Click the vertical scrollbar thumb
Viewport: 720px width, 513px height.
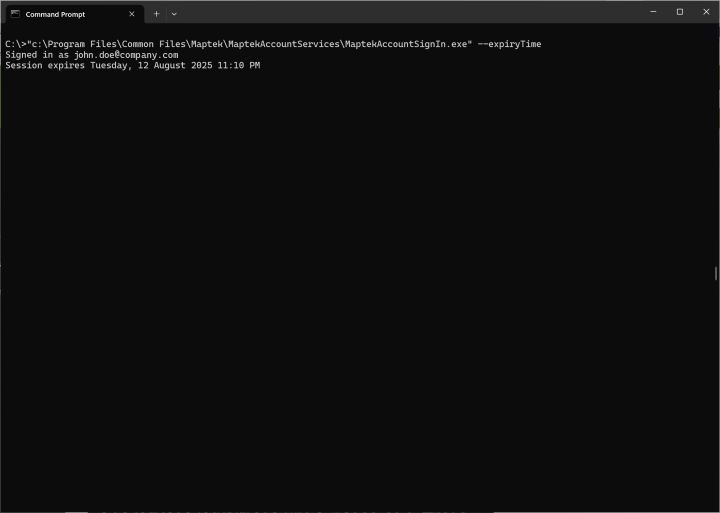(x=716, y=273)
